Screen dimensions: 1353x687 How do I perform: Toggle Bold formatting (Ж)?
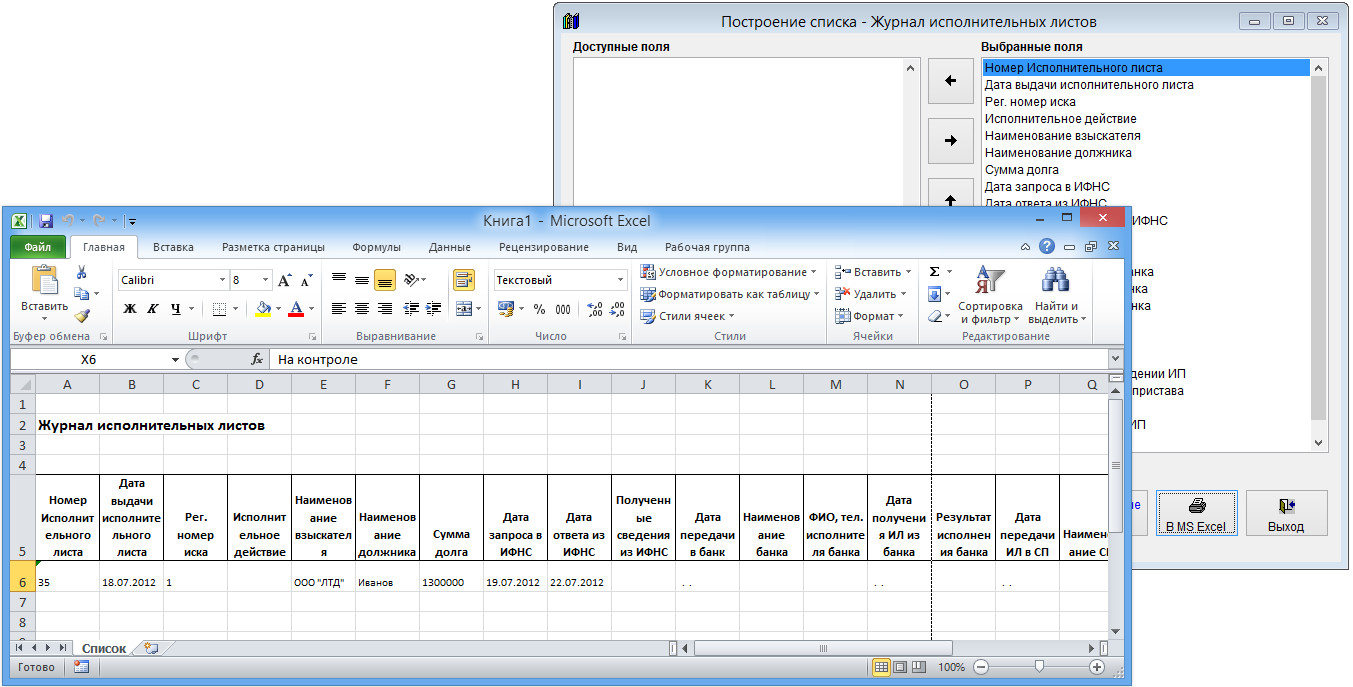[x=130, y=309]
